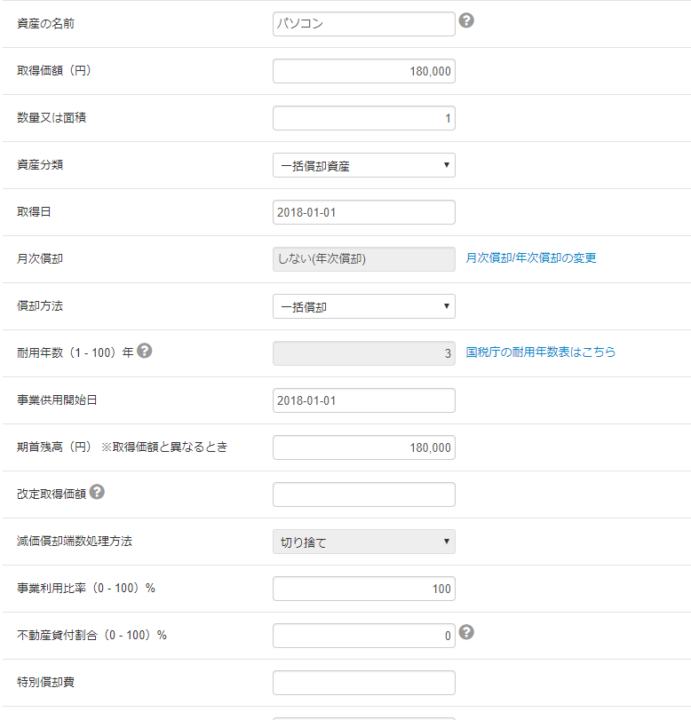
Task: Expand the 償却方法 dropdown
Action: tap(364, 306)
